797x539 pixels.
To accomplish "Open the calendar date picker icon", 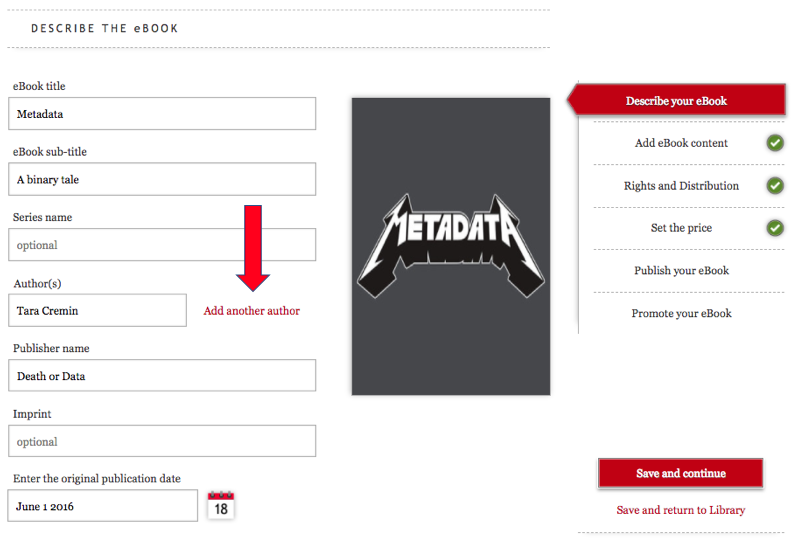I will [221, 505].
